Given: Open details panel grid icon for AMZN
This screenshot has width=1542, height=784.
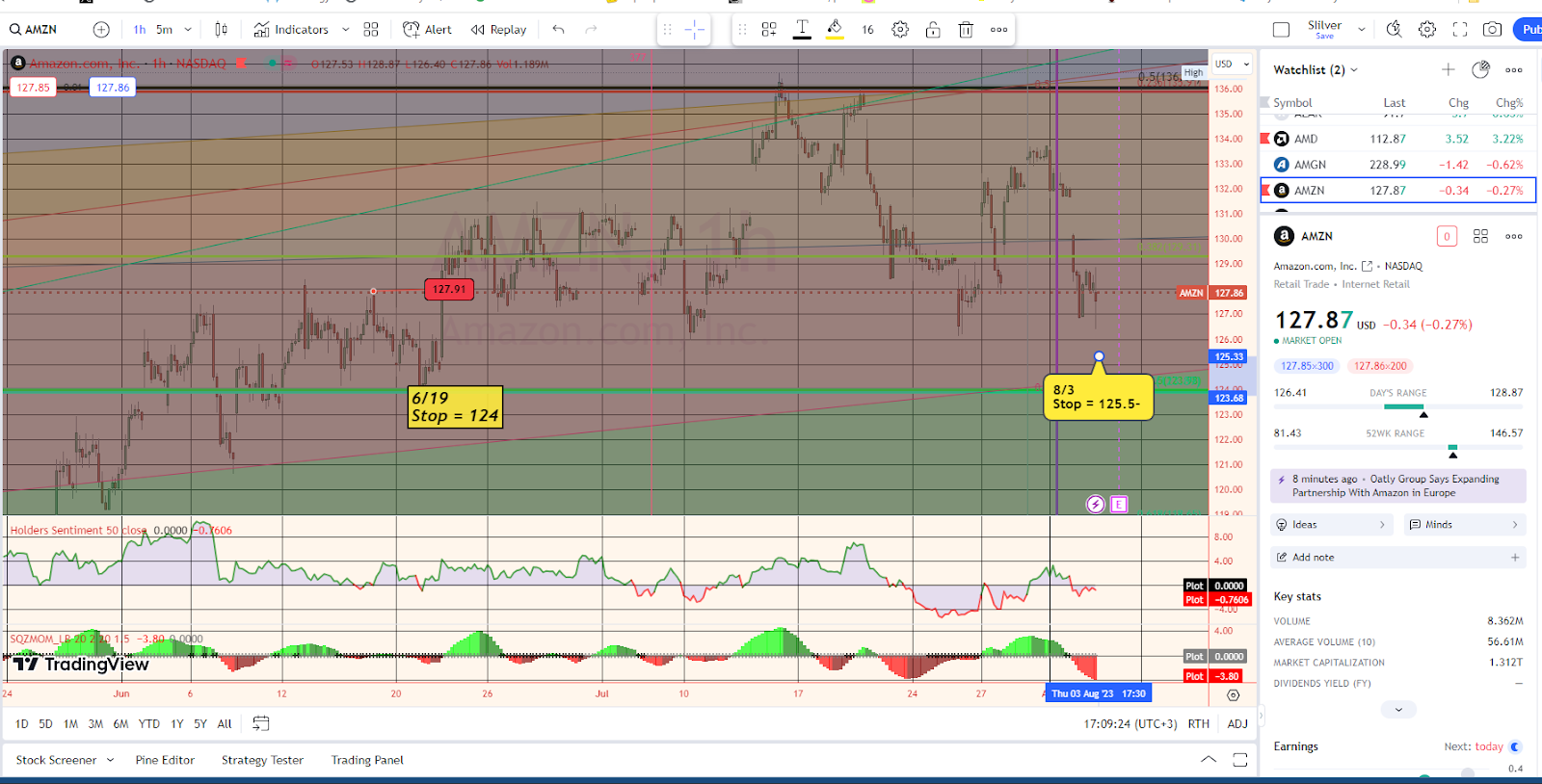Looking at the screenshot, I should tap(1481, 236).
